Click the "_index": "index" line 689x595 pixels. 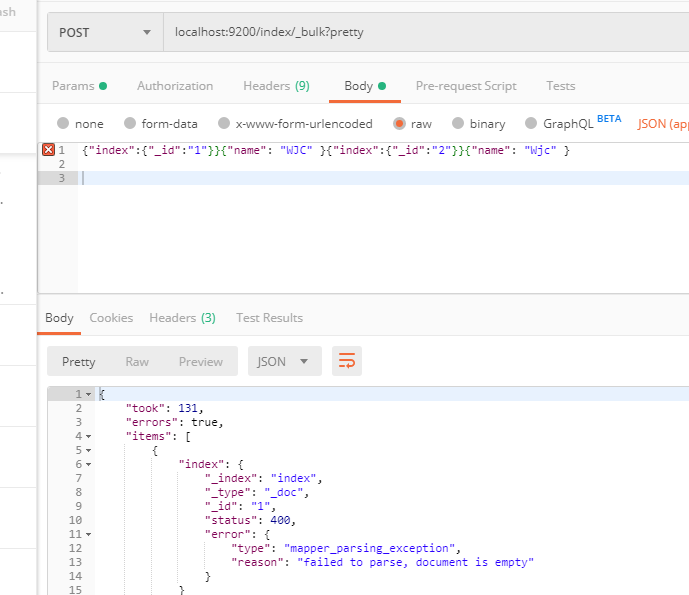[263, 478]
